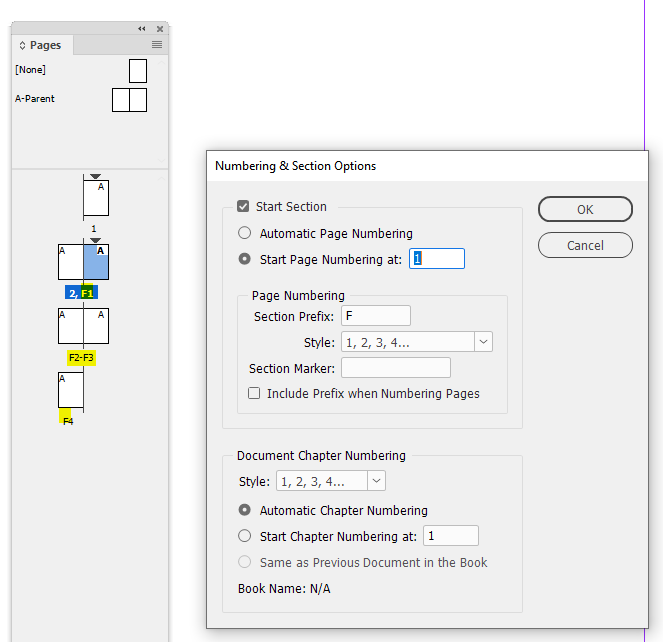Cycle the Pages panel tab view arrows
Screen dimensions: 663x642
pos(23,45)
